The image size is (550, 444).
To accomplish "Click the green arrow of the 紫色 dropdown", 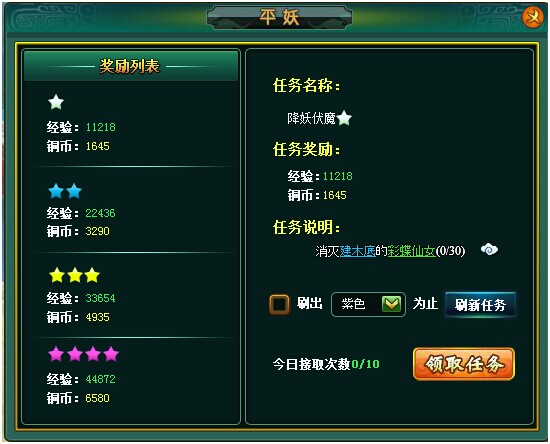I will pyautogui.click(x=391, y=304).
